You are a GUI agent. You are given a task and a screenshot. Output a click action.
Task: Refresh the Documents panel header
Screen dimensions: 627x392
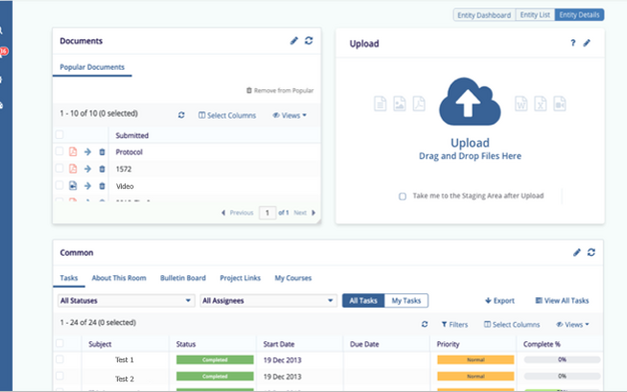(309, 41)
